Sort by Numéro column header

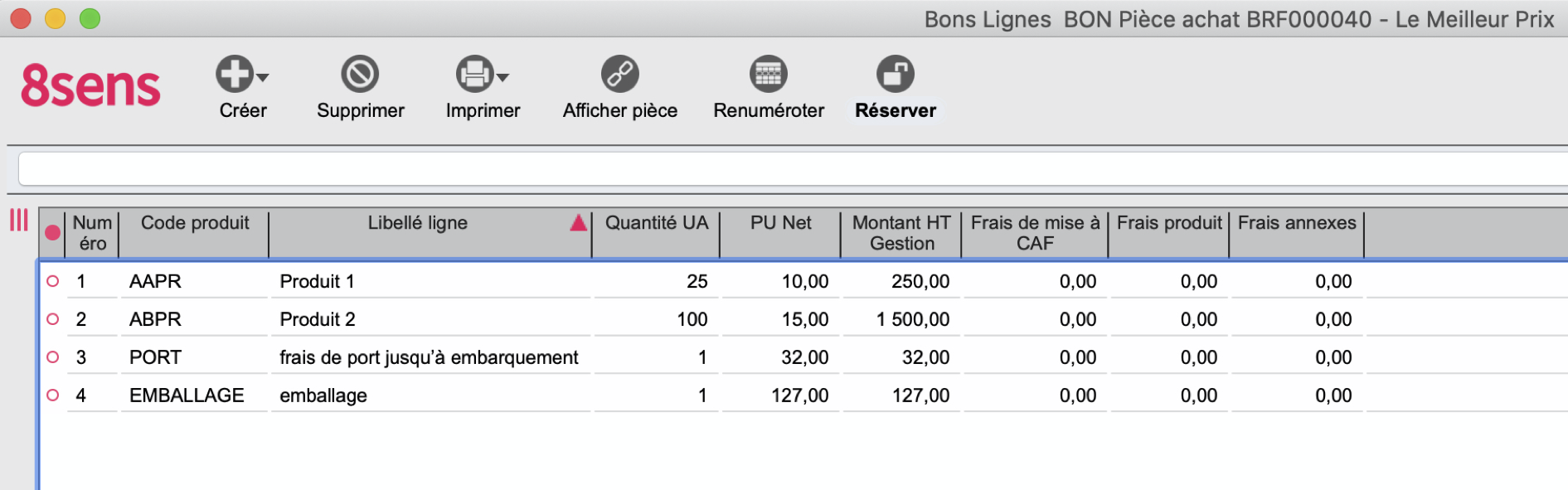pyautogui.click(x=92, y=233)
